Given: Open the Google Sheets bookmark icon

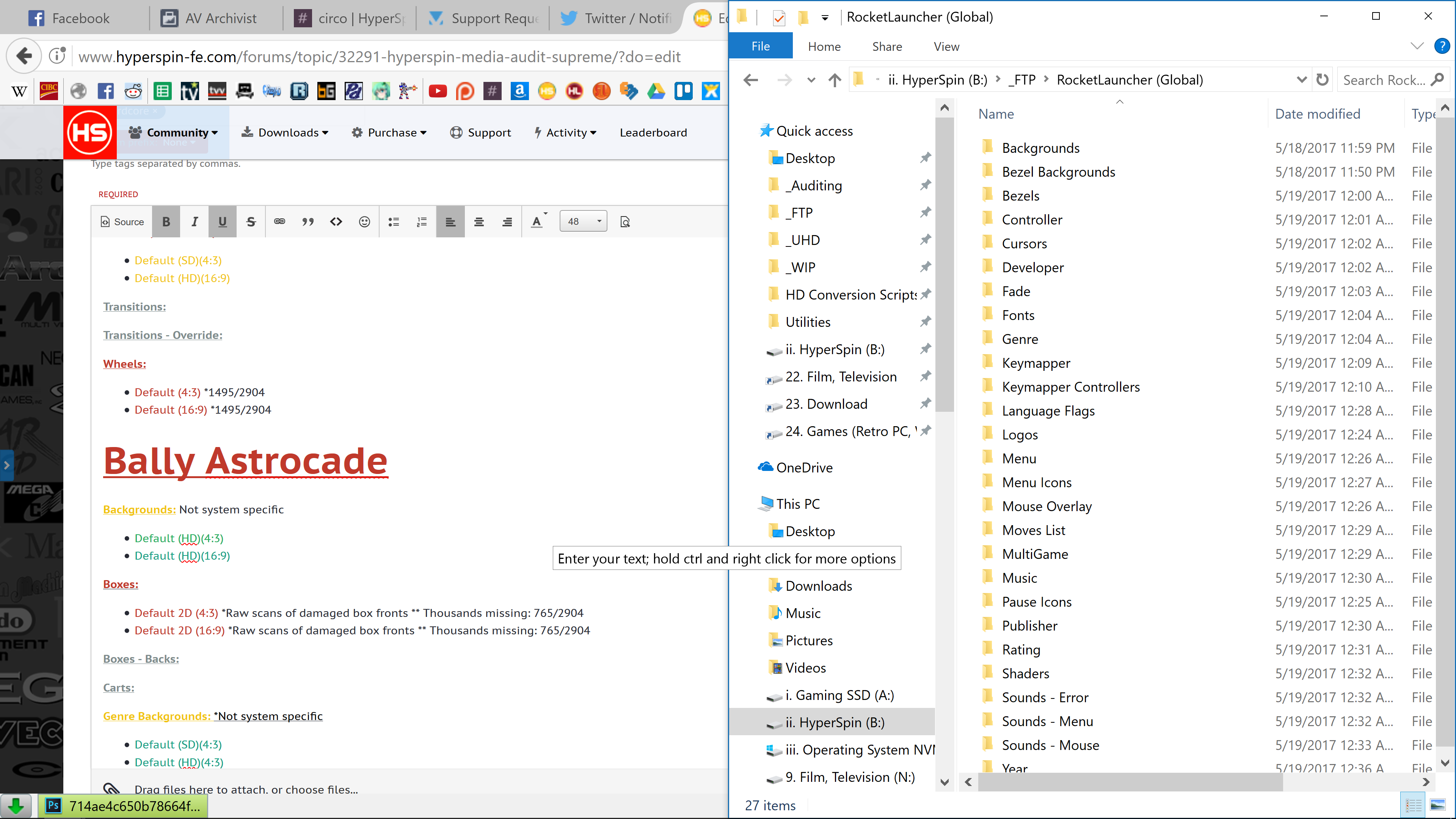Looking at the screenshot, I should coord(163,91).
